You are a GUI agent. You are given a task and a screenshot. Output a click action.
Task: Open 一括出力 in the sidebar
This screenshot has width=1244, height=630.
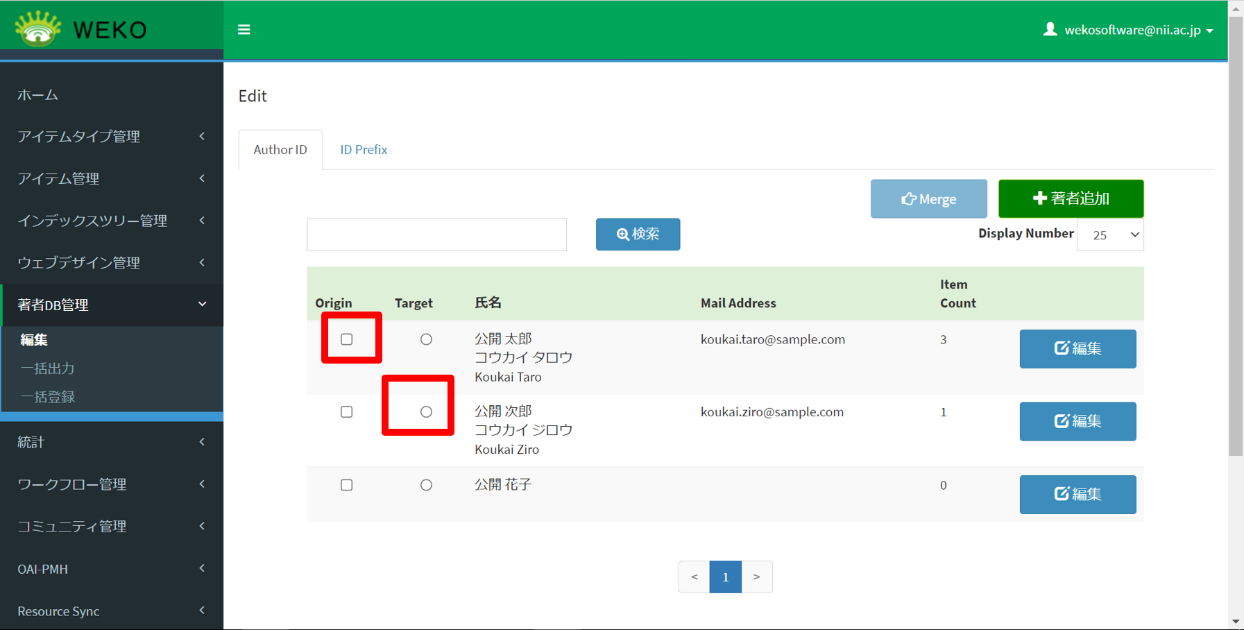pos(48,369)
